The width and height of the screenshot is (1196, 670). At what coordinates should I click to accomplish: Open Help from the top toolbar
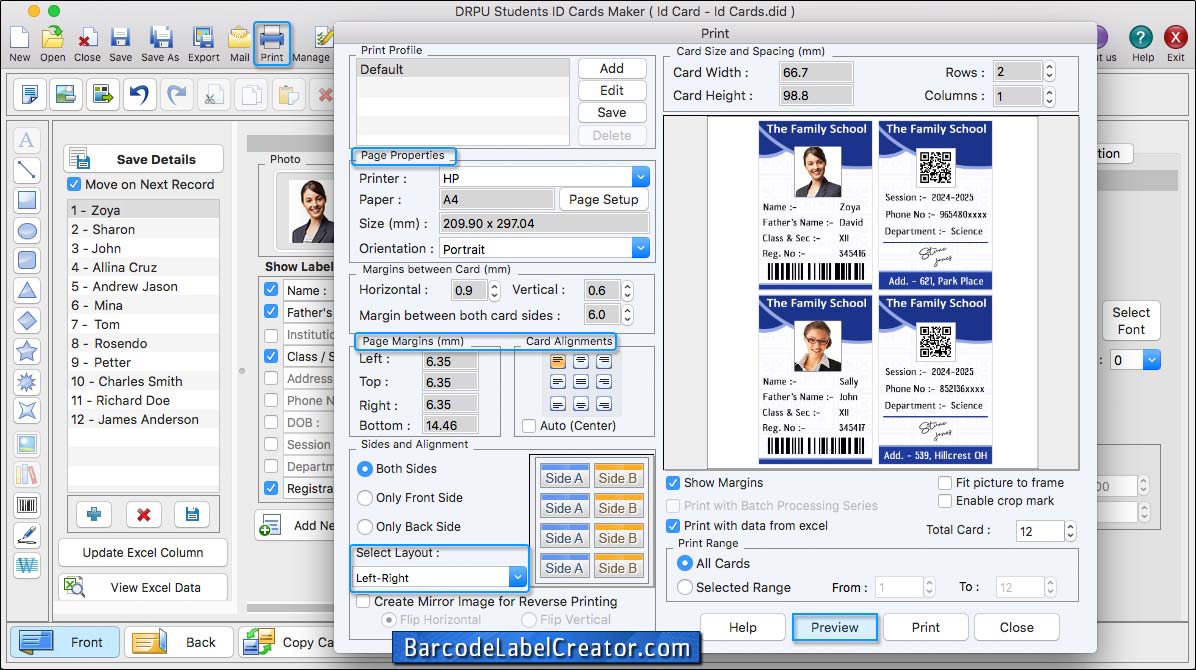pyautogui.click(x=1142, y=43)
